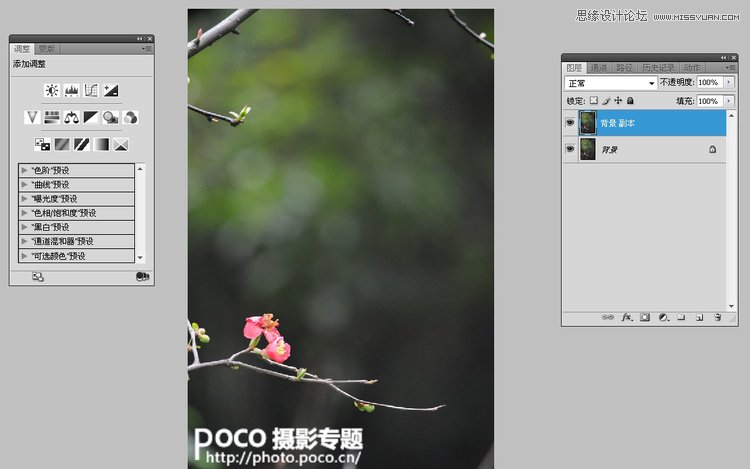The height and width of the screenshot is (469, 750).
Task: Switch to the 蒙版 tab
Action: (x=47, y=49)
